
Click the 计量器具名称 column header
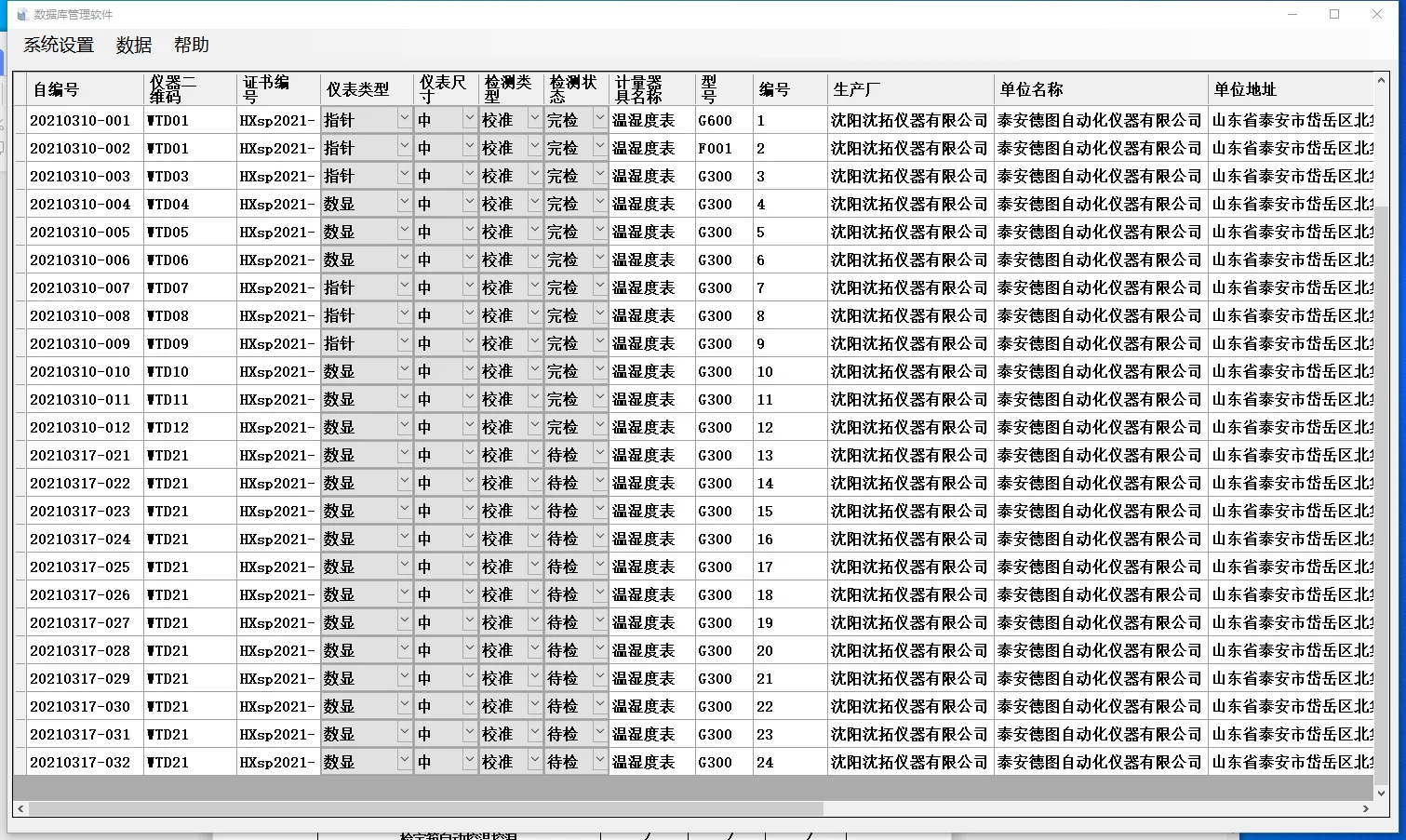coord(652,89)
